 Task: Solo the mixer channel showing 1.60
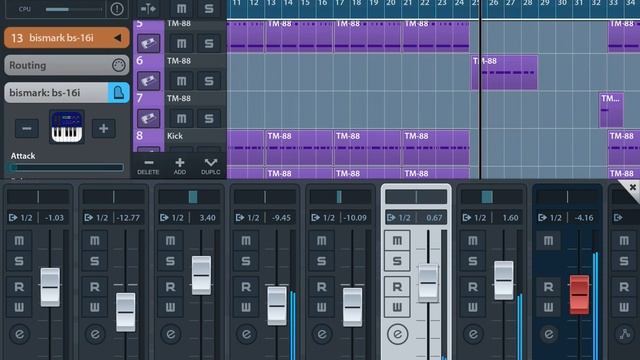[x=473, y=261]
